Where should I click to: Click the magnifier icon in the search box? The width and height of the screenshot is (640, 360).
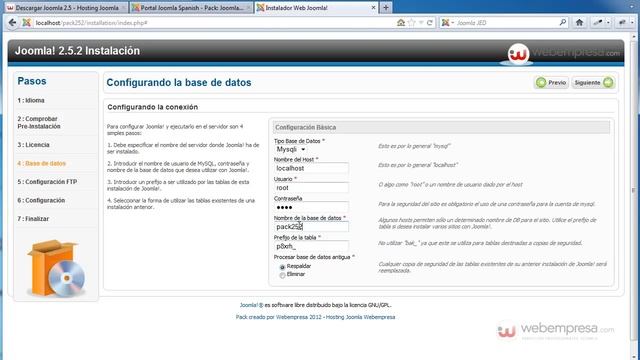click(x=563, y=22)
